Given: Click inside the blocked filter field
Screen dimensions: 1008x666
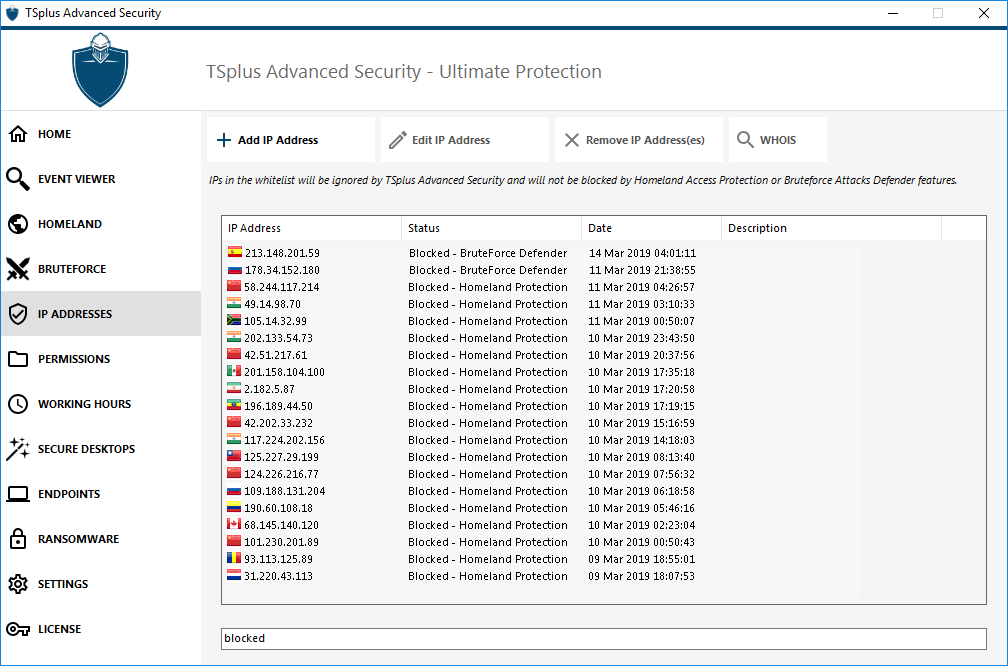Looking at the screenshot, I should click(600, 638).
